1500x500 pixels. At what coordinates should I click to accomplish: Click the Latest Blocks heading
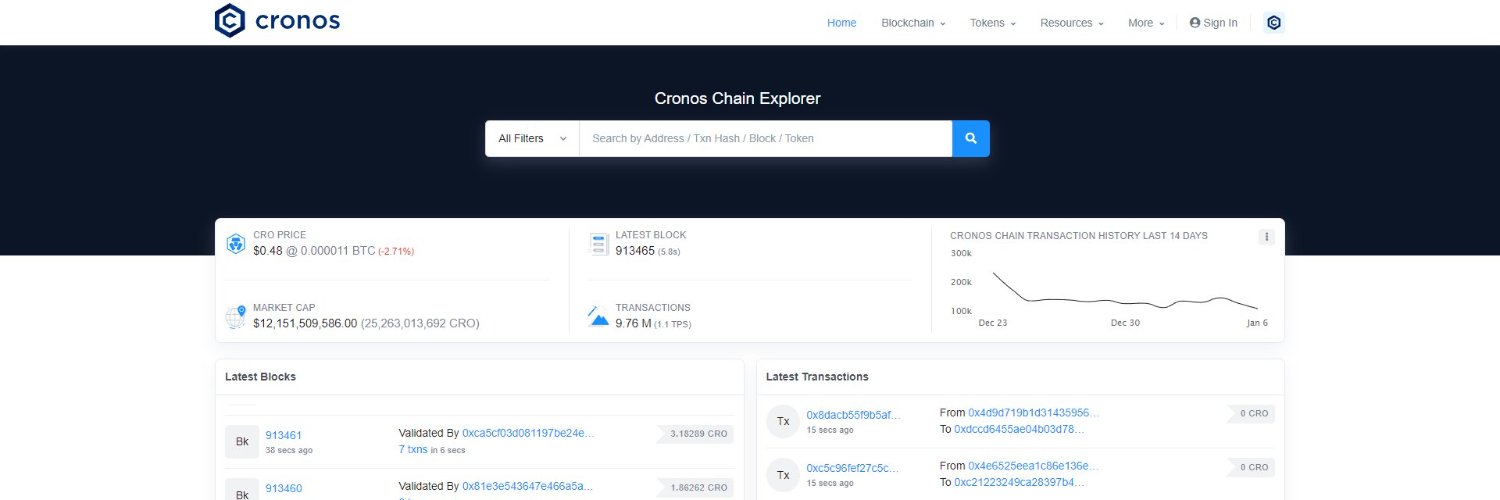(260, 377)
